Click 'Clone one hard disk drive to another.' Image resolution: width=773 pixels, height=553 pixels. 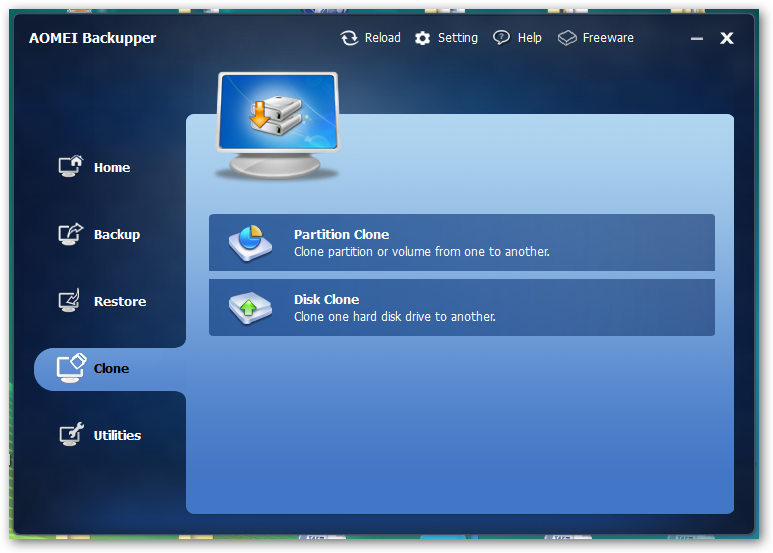tap(394, 317)
